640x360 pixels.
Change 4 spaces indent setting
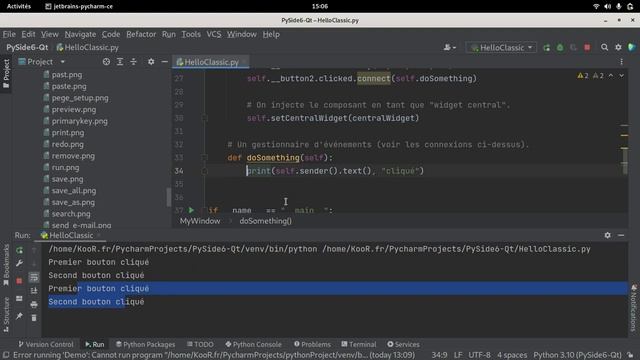click(x=512, y=355)
